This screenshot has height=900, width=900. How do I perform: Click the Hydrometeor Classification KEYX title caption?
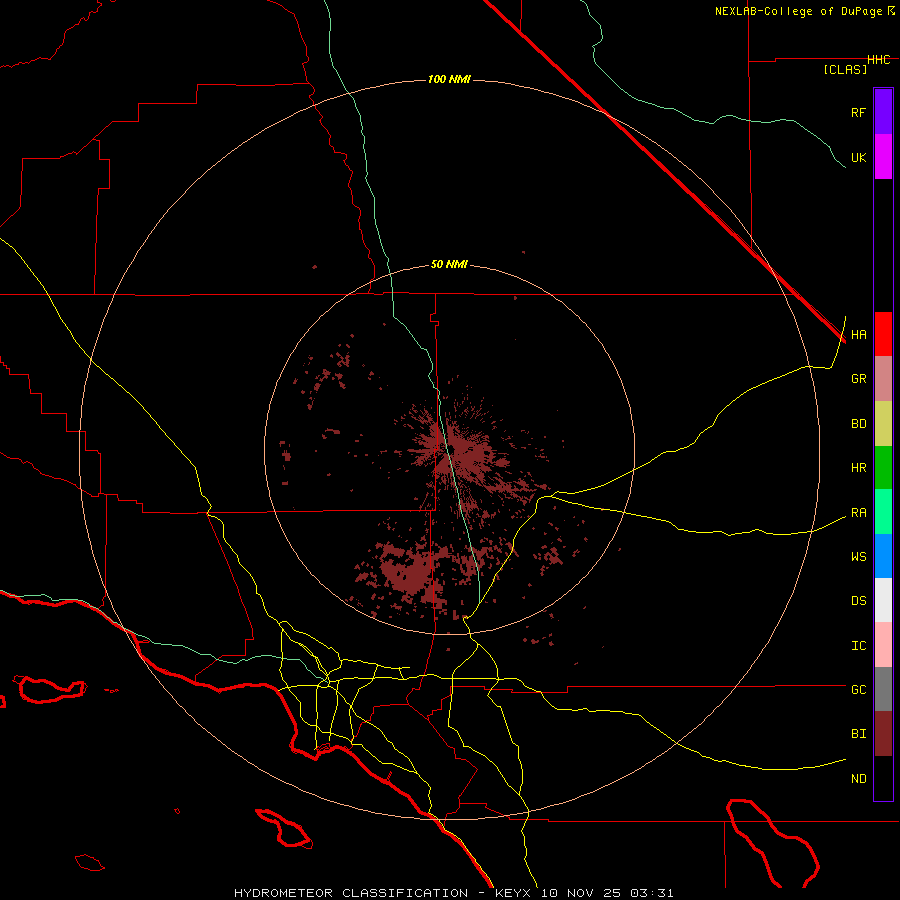pyautogui.click(x=453, y=893)
